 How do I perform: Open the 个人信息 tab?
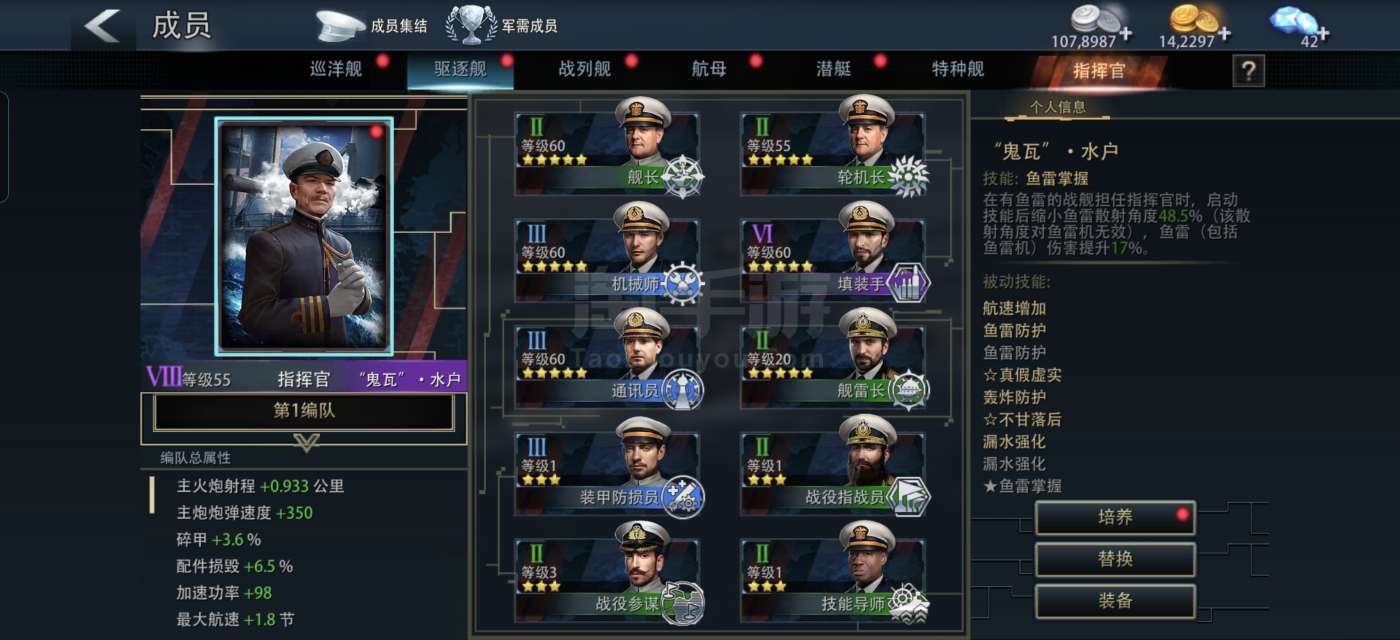(1058, 107)
